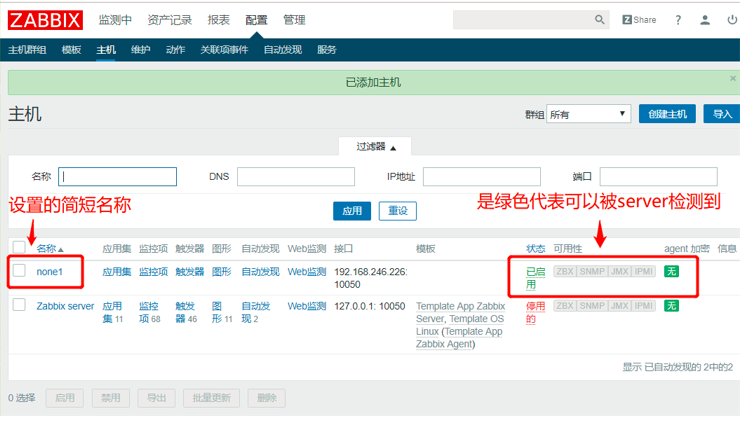Tick the checkbox for host none1
Screen dimensions: 748x423
(x=19, y=270)
